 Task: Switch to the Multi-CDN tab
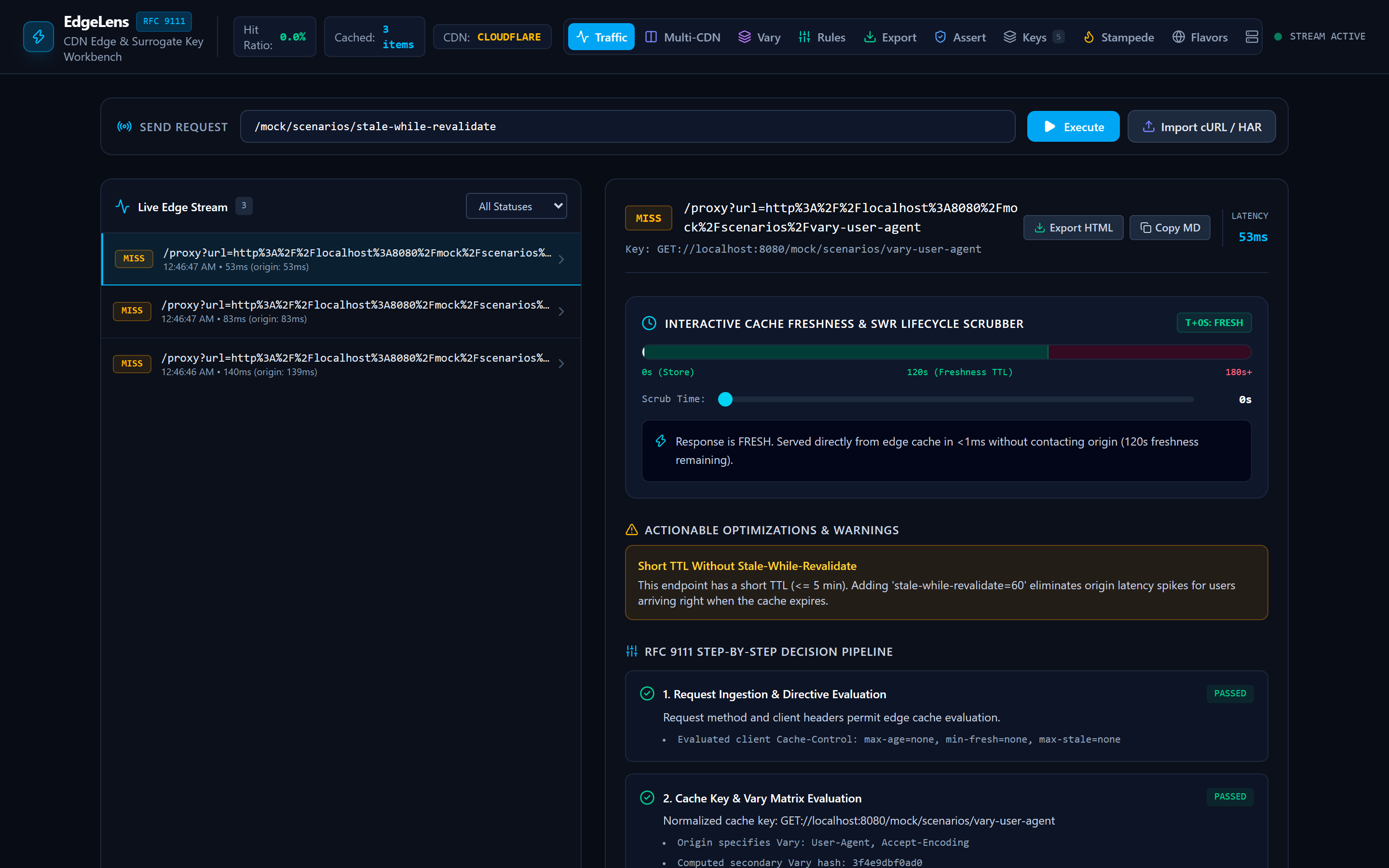tap(682, 37)
